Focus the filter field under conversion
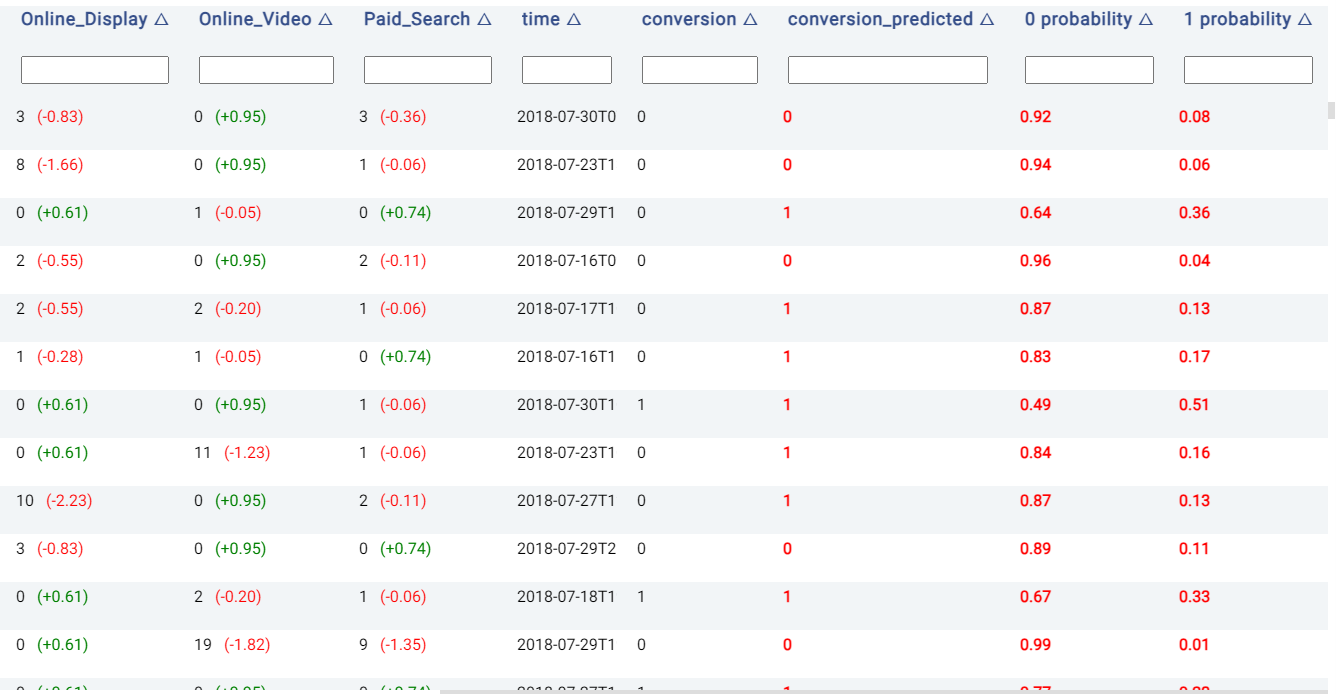This screenshot has height=694, width=1337. pyautogui.click(x=700, y=70)
